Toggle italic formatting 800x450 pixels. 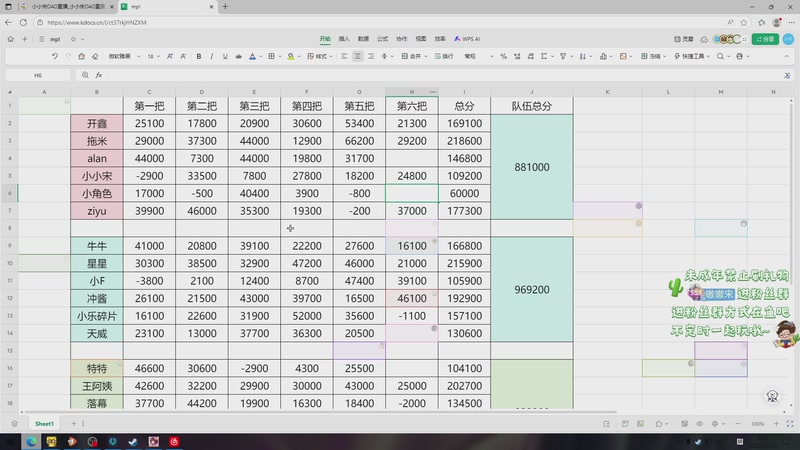click(212, 56)
